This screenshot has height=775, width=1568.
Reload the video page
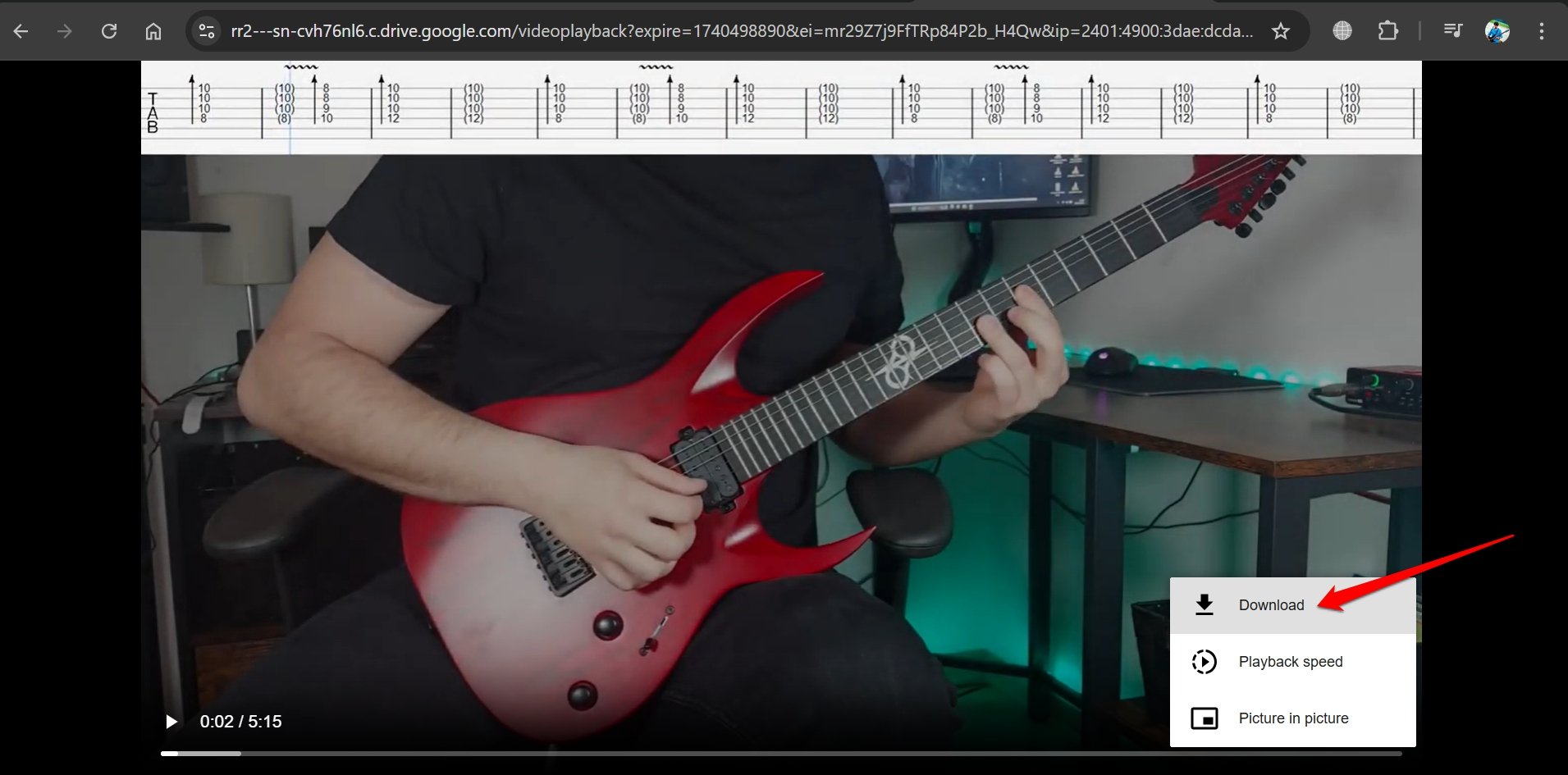(109, 31)
